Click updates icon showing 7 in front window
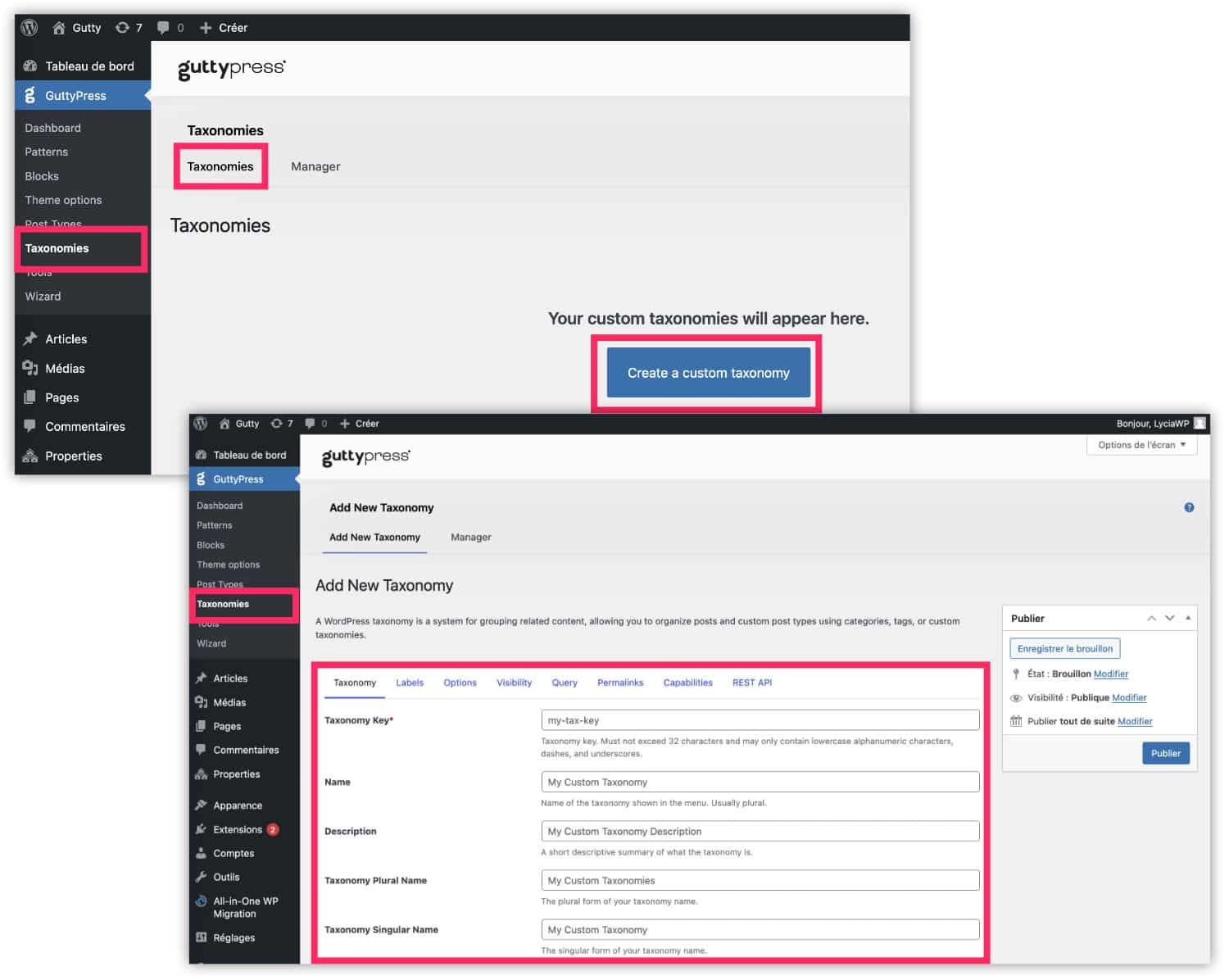Viewport: 1229px width, 980px height. click(x=277, y=424)
